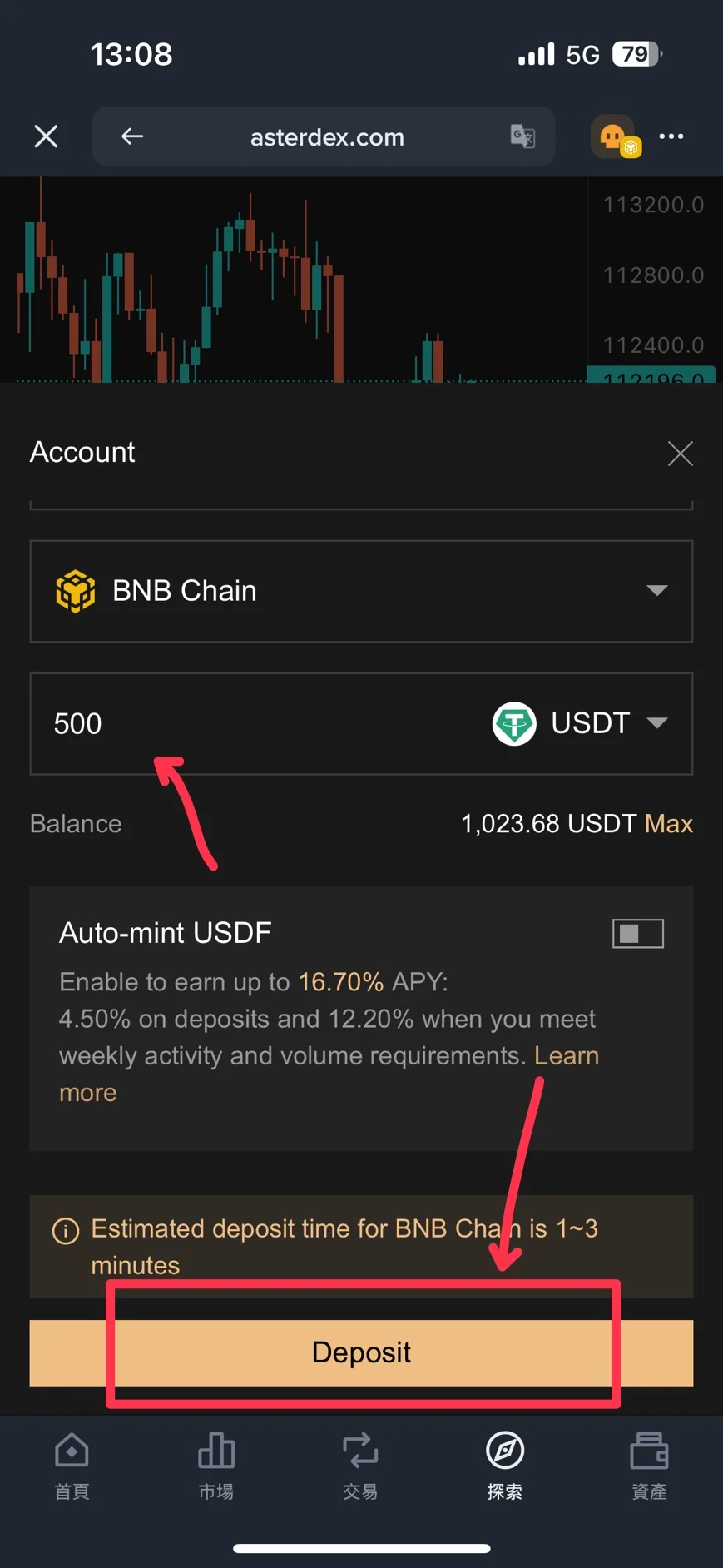Close the browser with the X icon

(x=46, y=136)
